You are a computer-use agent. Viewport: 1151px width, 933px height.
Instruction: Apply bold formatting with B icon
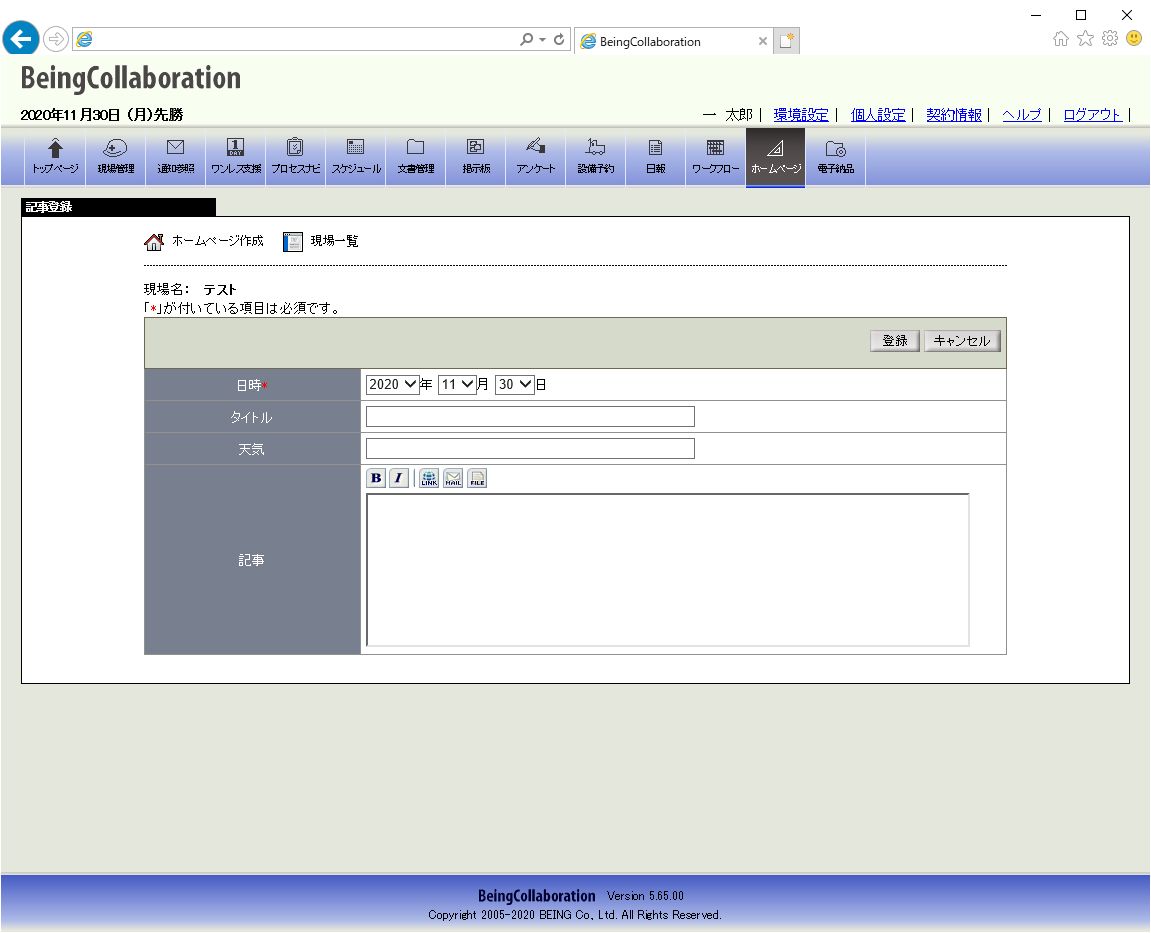pos(376,478)
